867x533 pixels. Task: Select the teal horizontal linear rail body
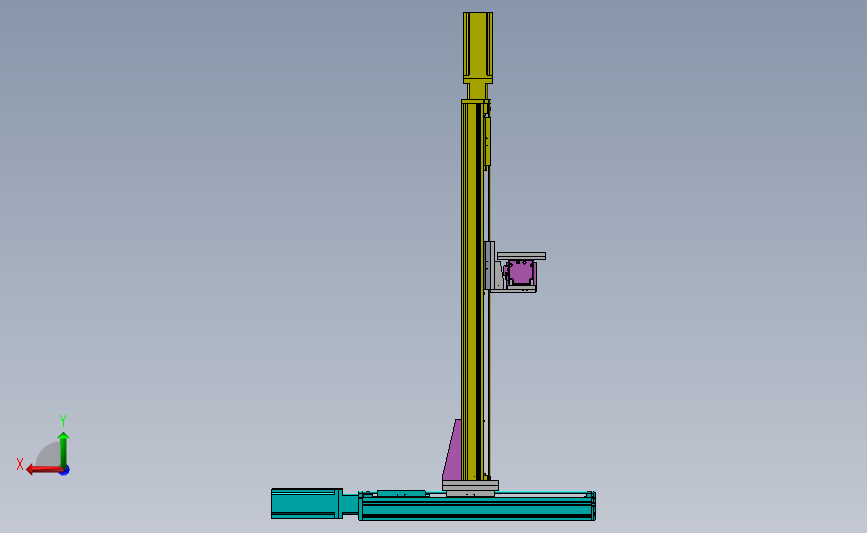[477, 506]
